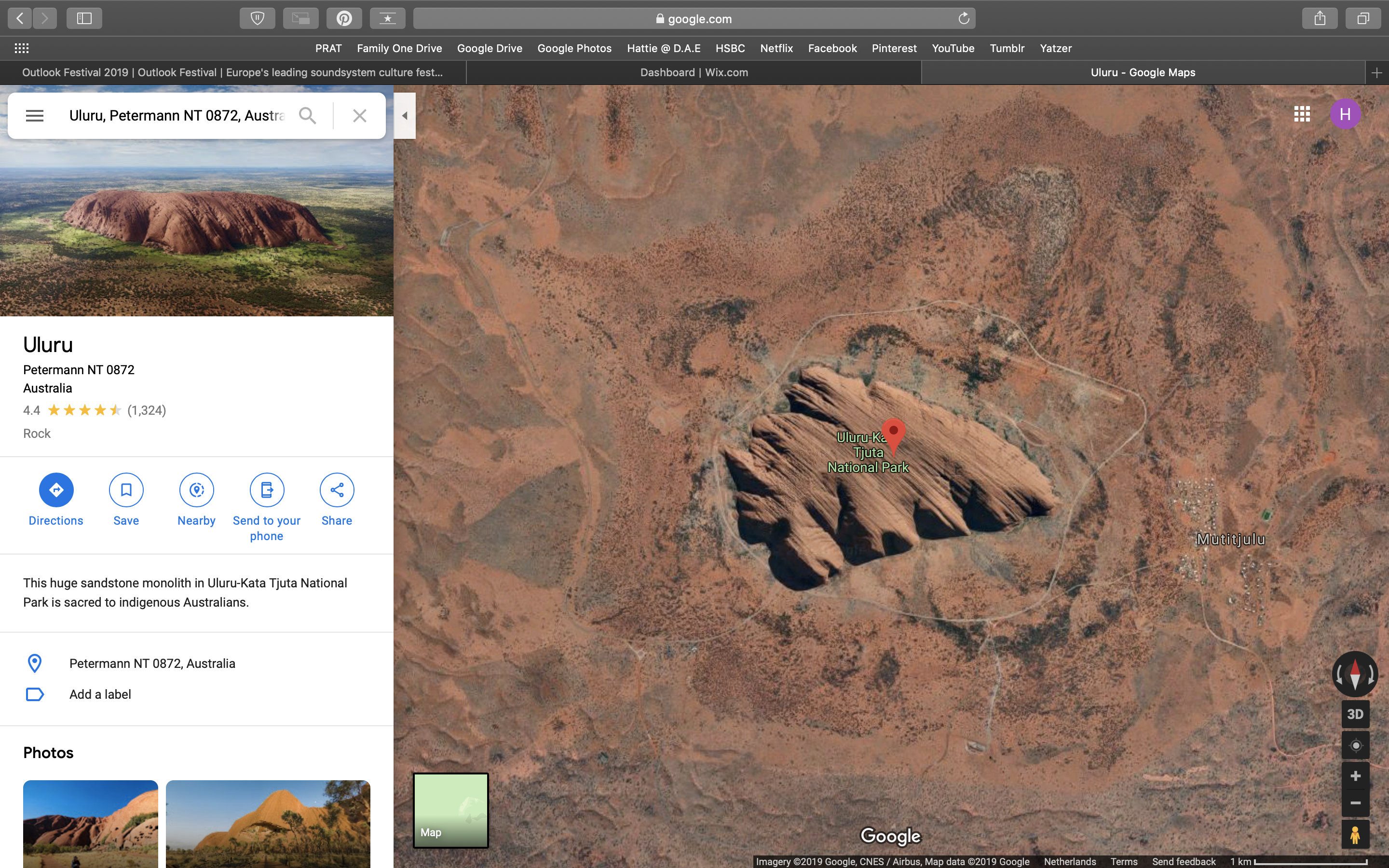
Task: Switch to the Dashboard | Wix.com tab
Action: (694, 72)
